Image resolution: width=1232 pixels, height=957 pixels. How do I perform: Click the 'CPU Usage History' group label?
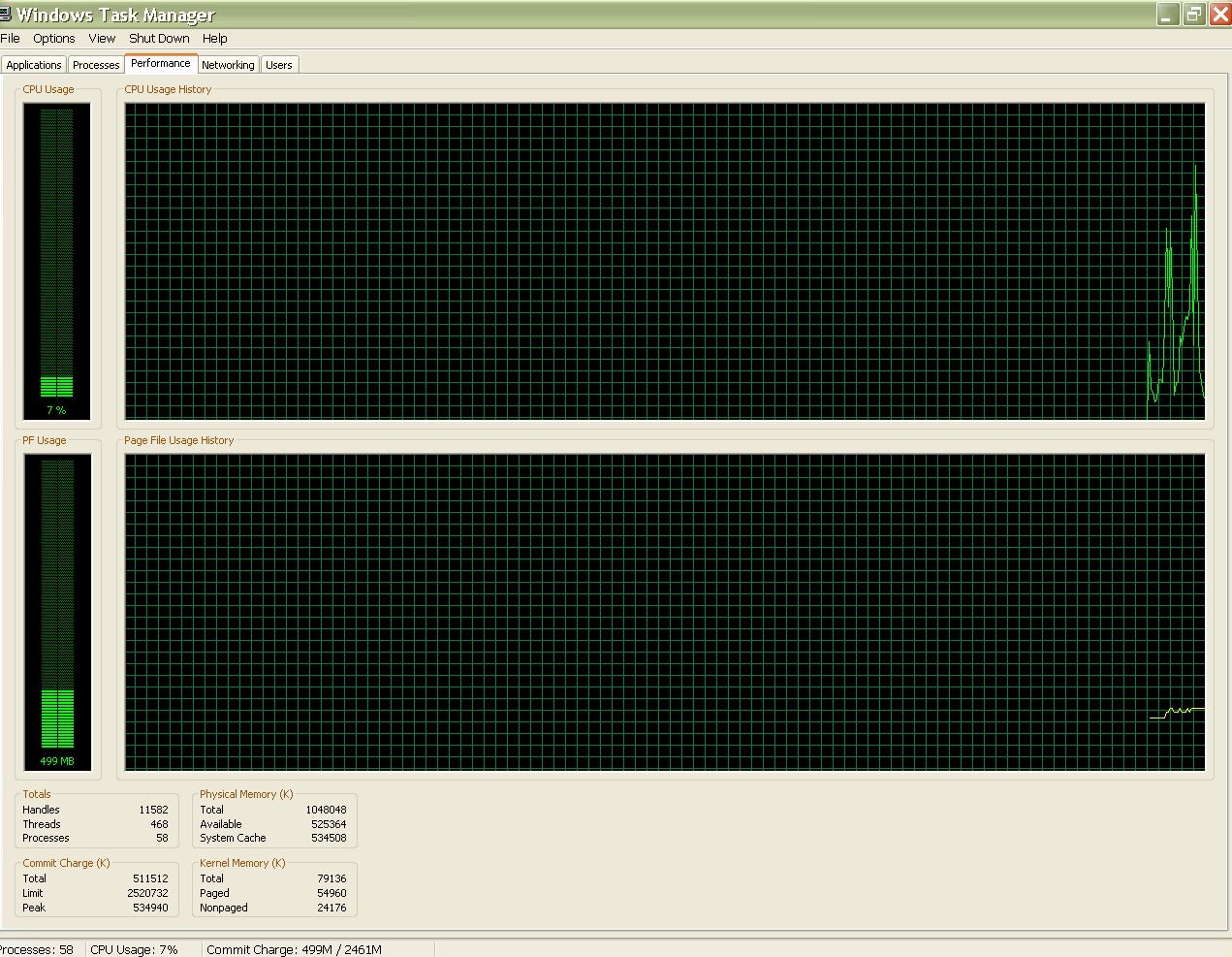[x=168, y=89]
